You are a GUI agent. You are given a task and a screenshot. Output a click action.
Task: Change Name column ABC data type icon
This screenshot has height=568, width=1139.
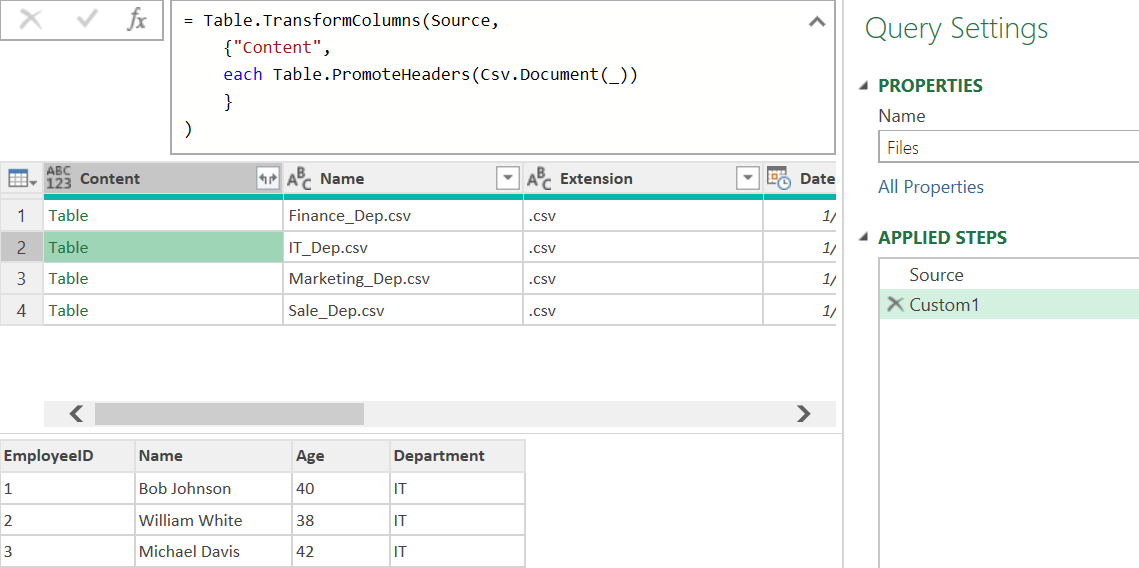299,178
